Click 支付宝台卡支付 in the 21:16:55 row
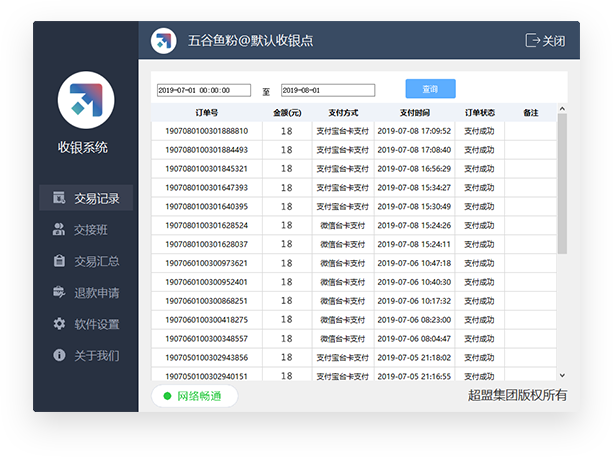The width and height of the screenshot is (613, 457). click(x=342, y=376)
